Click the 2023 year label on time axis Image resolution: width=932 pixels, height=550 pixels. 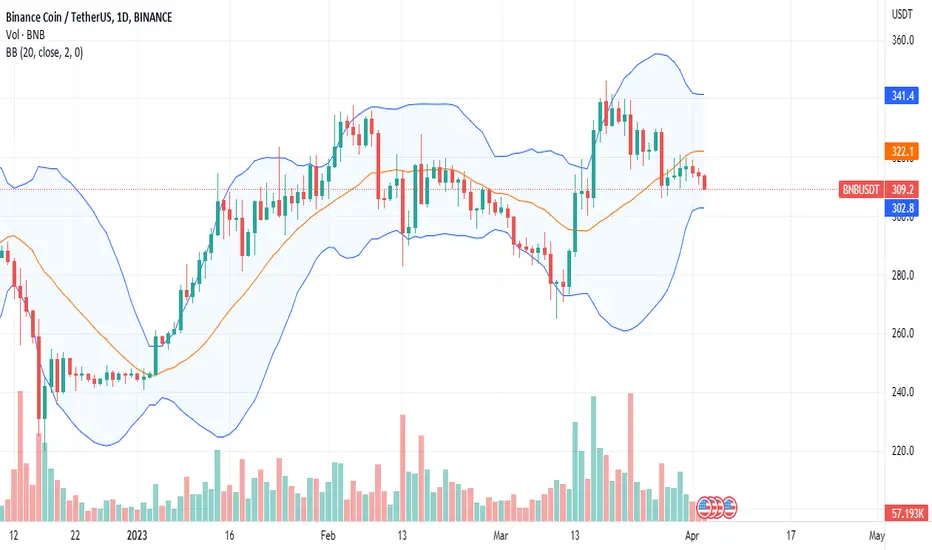[x=137, y=536]
